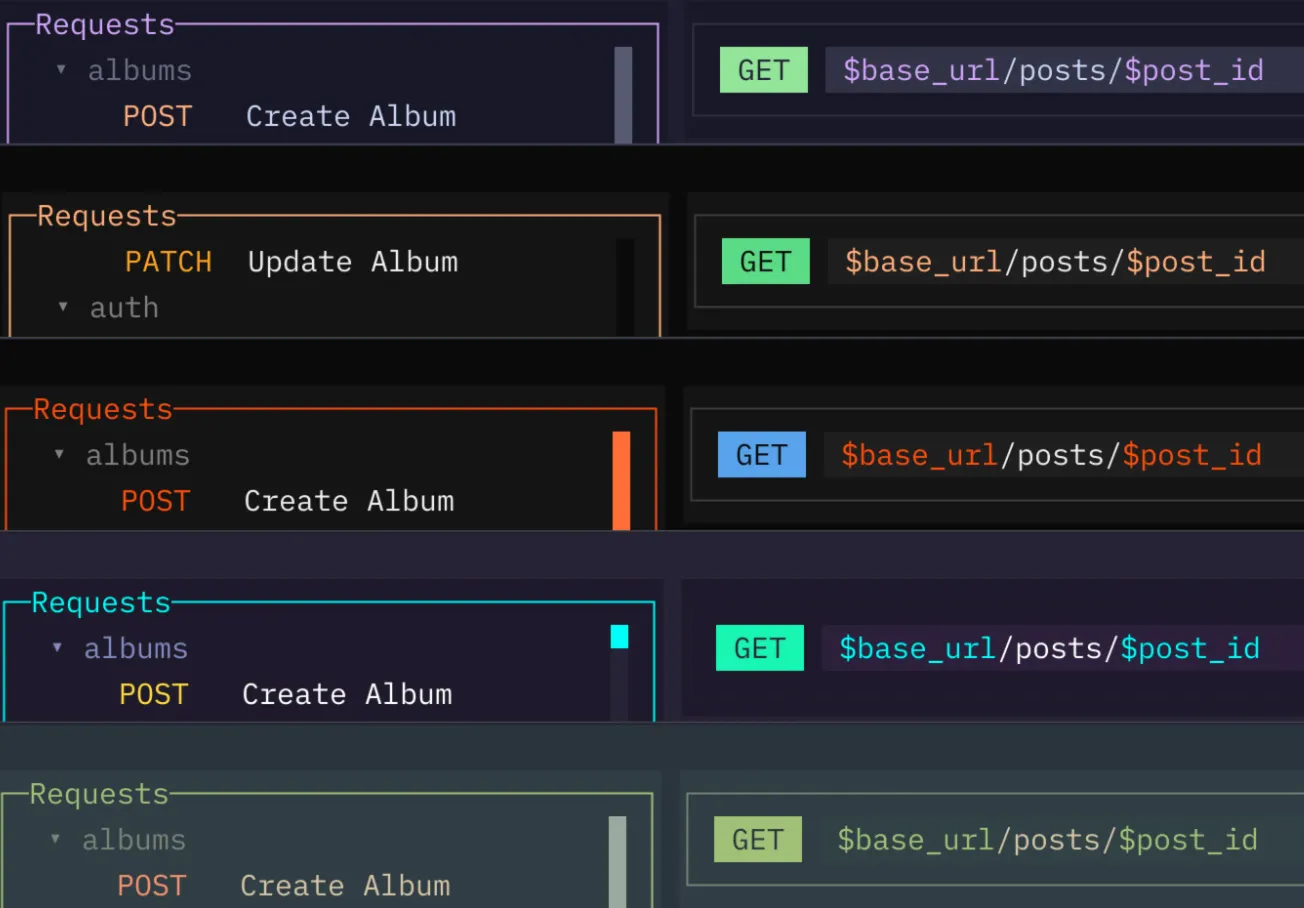This screenshot has height=908, width=1304.
Task: Focus the URL field with purple $base_url variable
Action: click(x=1064, y=70)
